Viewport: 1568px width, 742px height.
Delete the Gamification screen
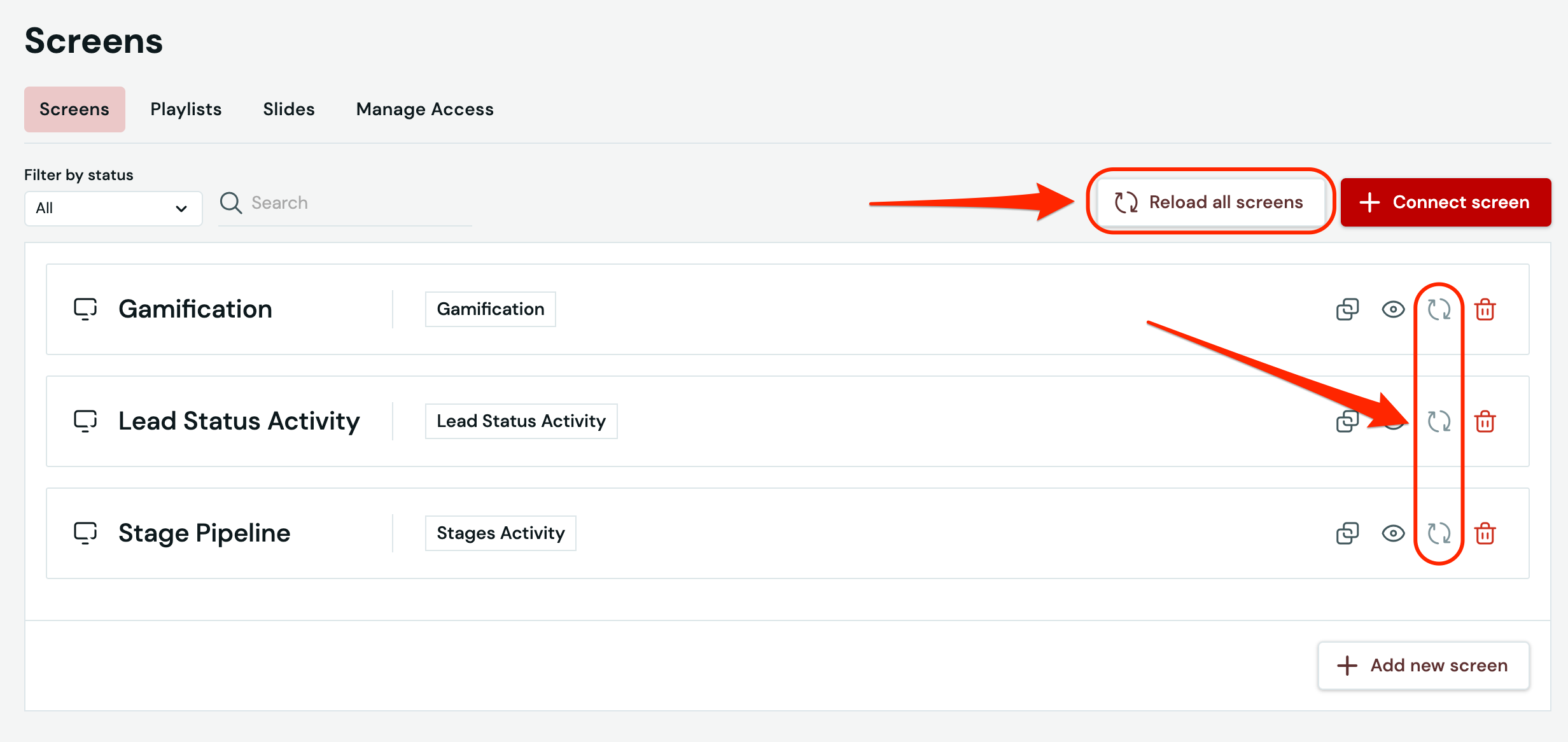coord(1485,309)
